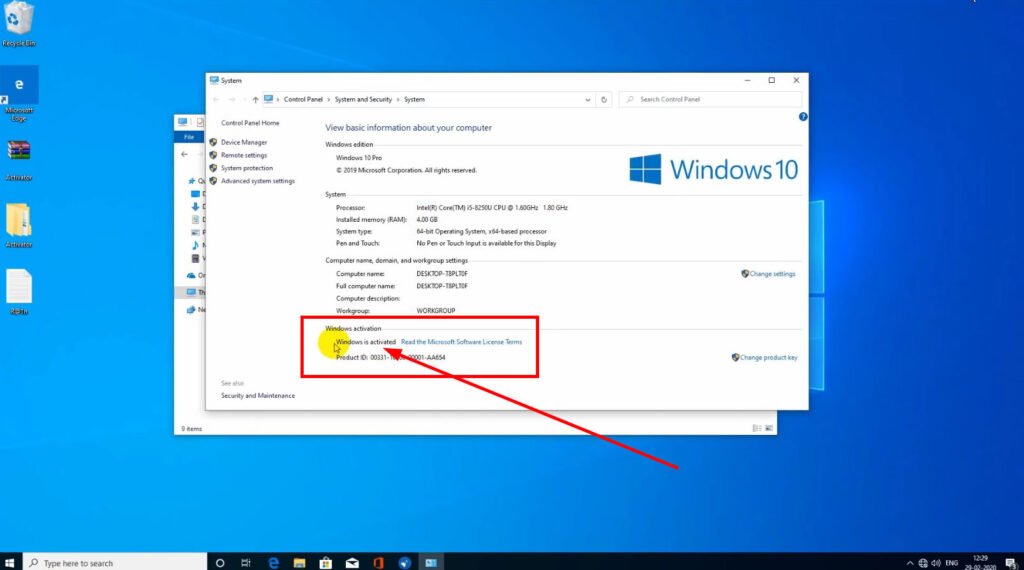Click the taskbar search box

116,563
